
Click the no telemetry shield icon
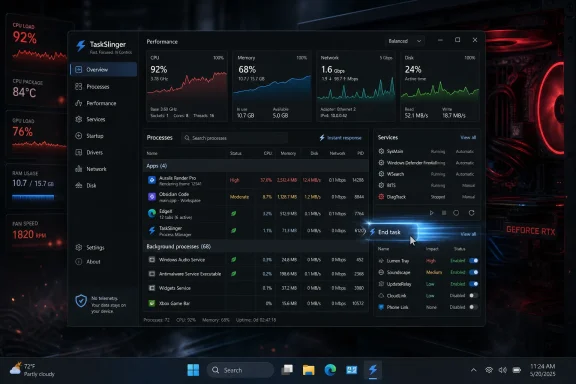point(81,301)
